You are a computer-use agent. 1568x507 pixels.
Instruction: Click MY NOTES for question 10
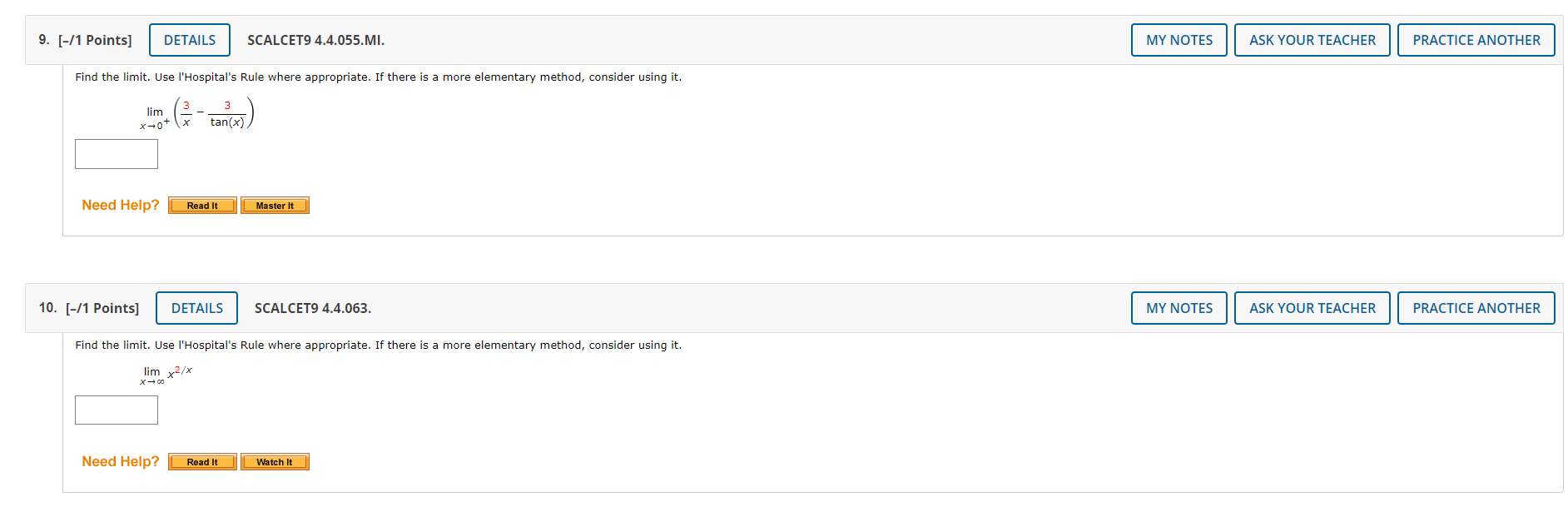pyautogui.click(x=1178, y=308)
